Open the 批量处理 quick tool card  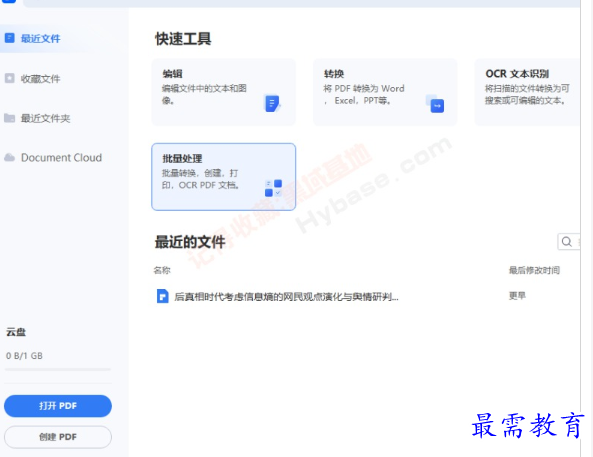click(224, 177)
